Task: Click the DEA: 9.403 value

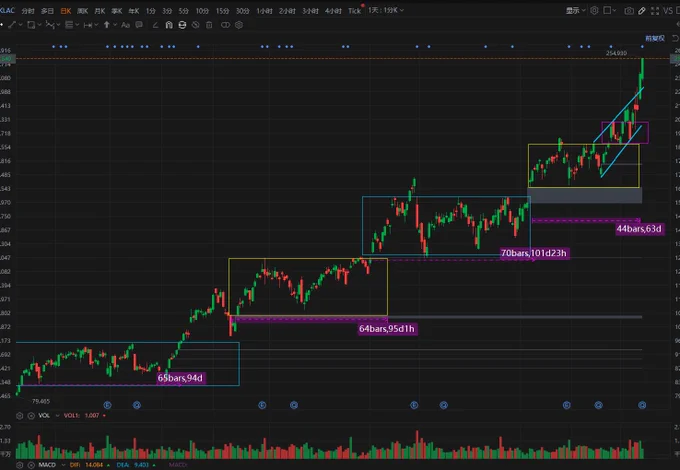Action: [x=133, y=465]
